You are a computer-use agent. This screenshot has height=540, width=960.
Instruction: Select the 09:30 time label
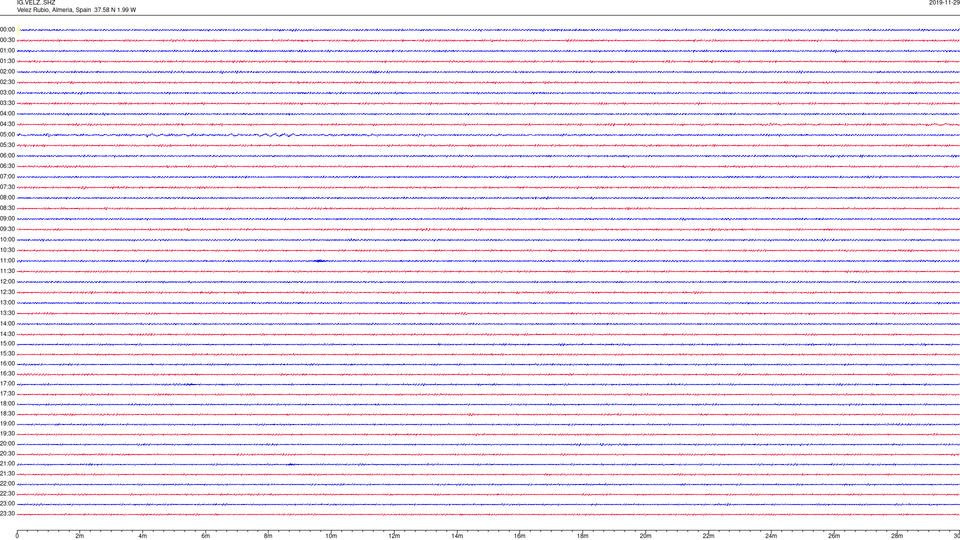(7, 229)
